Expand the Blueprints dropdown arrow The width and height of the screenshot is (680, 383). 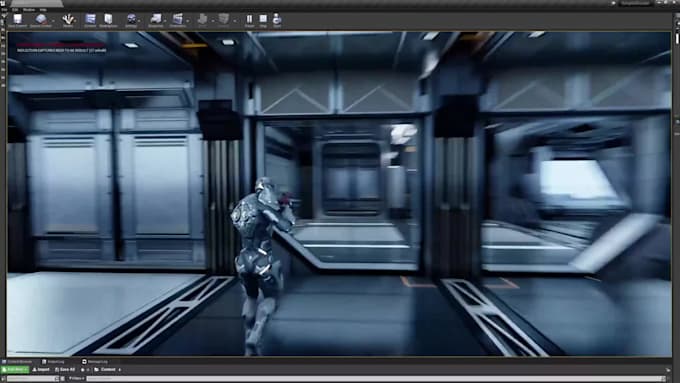click(x=165, y=20)
